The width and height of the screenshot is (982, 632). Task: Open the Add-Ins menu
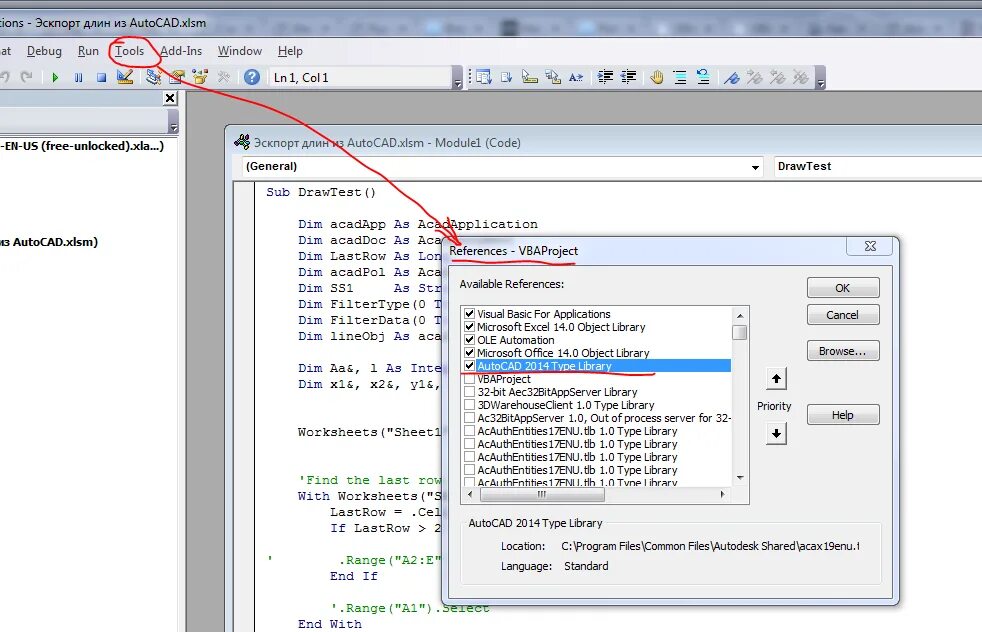tap(180, 50)
